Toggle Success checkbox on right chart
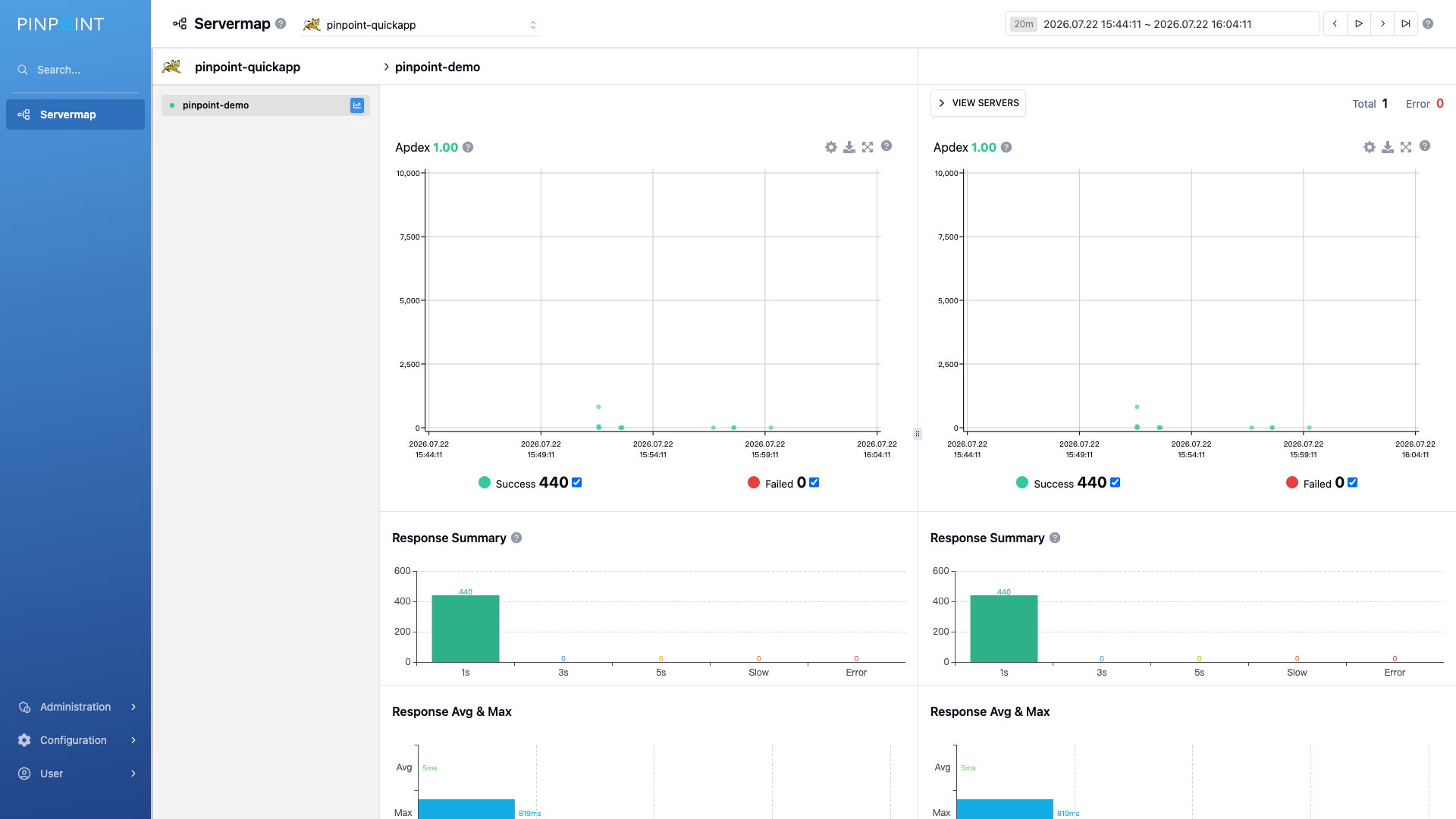1456x819 pixels. coord(1116,482)
